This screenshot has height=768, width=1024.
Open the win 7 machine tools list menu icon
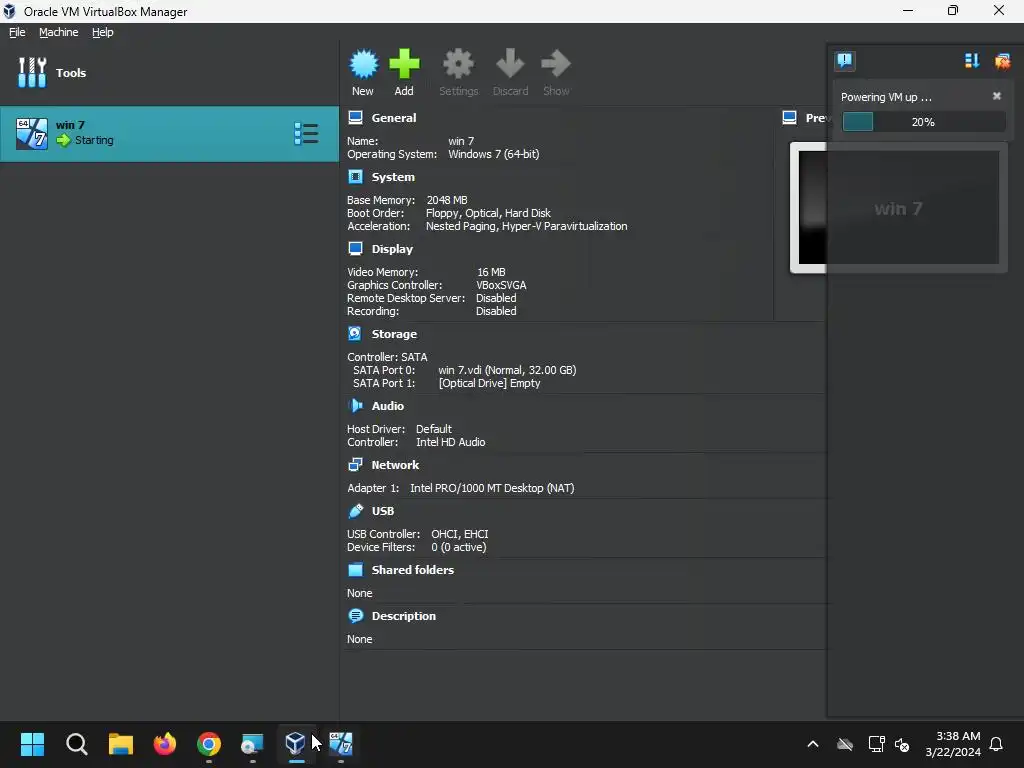click(306, 134)
